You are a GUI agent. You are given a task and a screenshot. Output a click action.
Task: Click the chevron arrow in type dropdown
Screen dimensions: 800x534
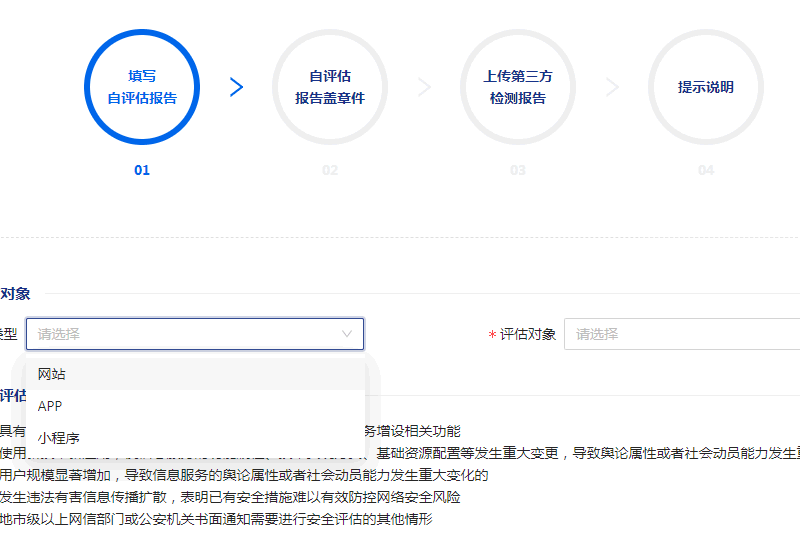pyautogui.click(x=347, y=334)
